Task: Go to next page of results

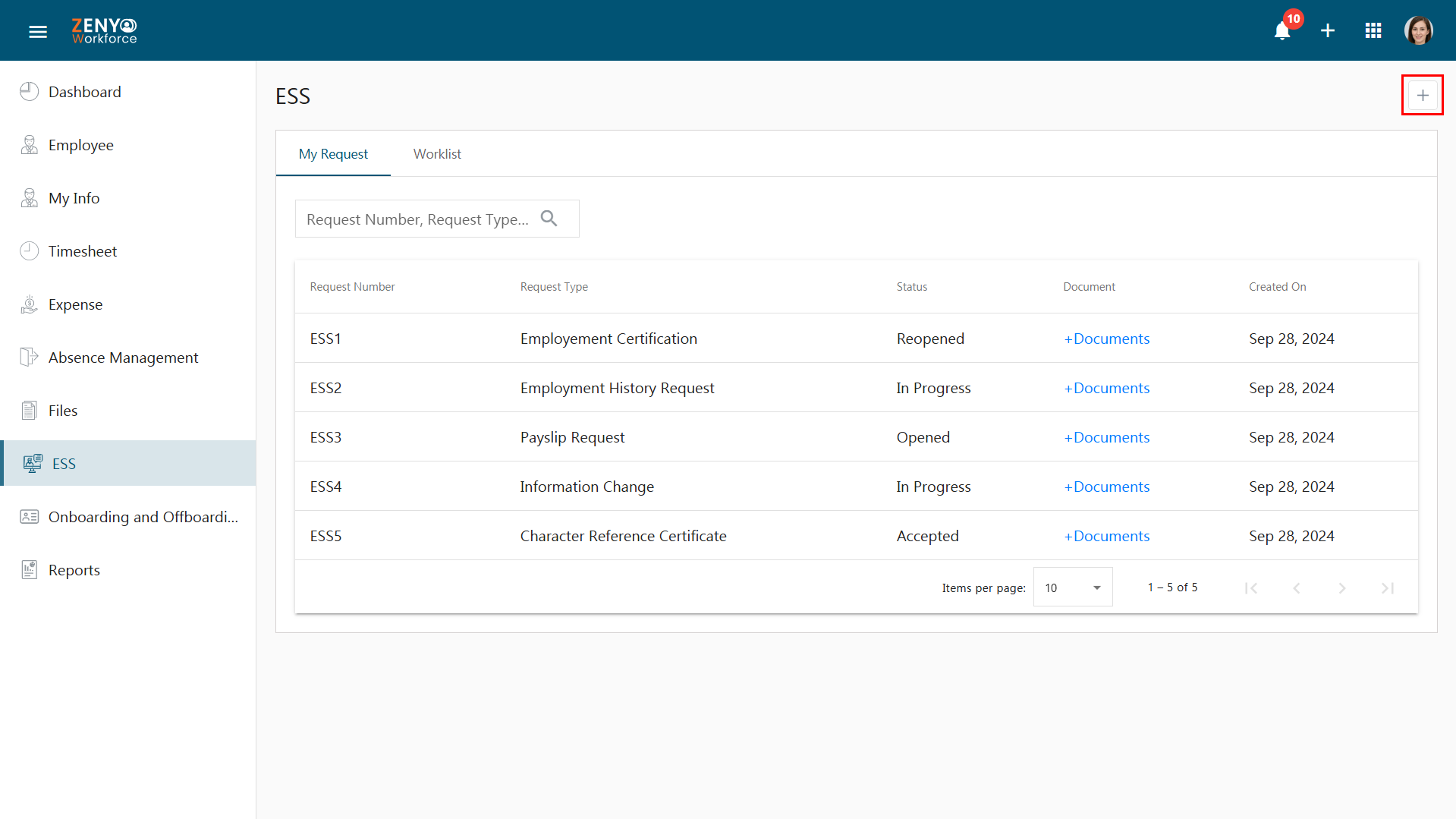Action: (x=1342, y=588)
